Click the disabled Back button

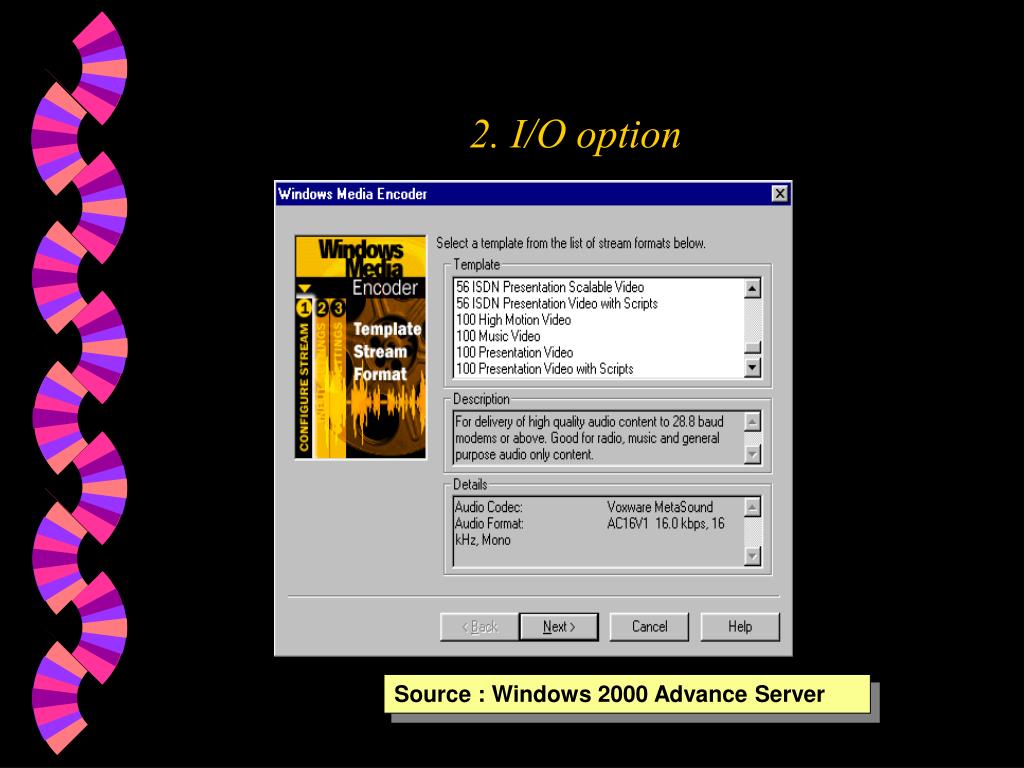(480, 627)
